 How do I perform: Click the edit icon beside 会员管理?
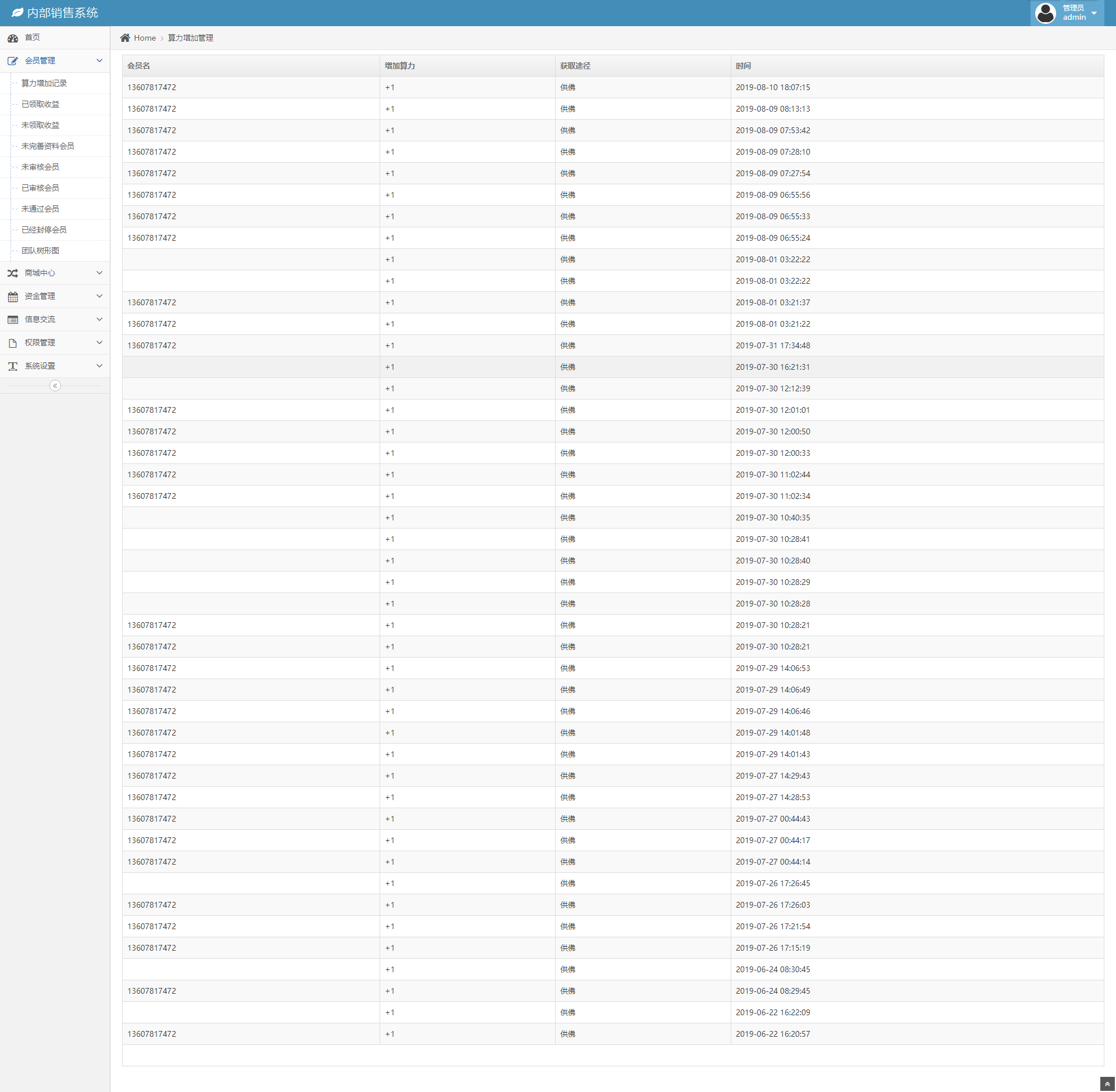13,61
